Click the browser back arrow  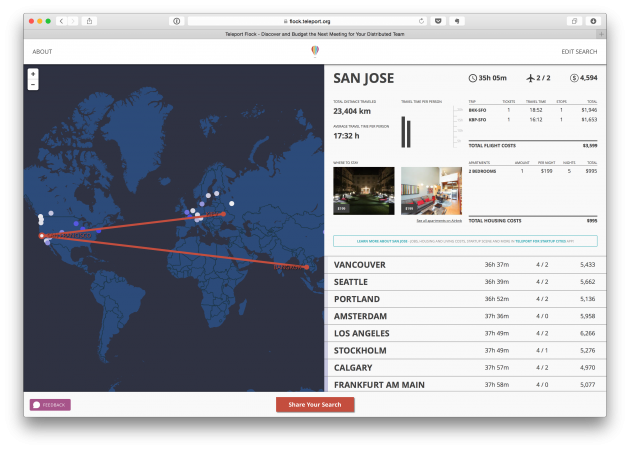tap(61, 20)
